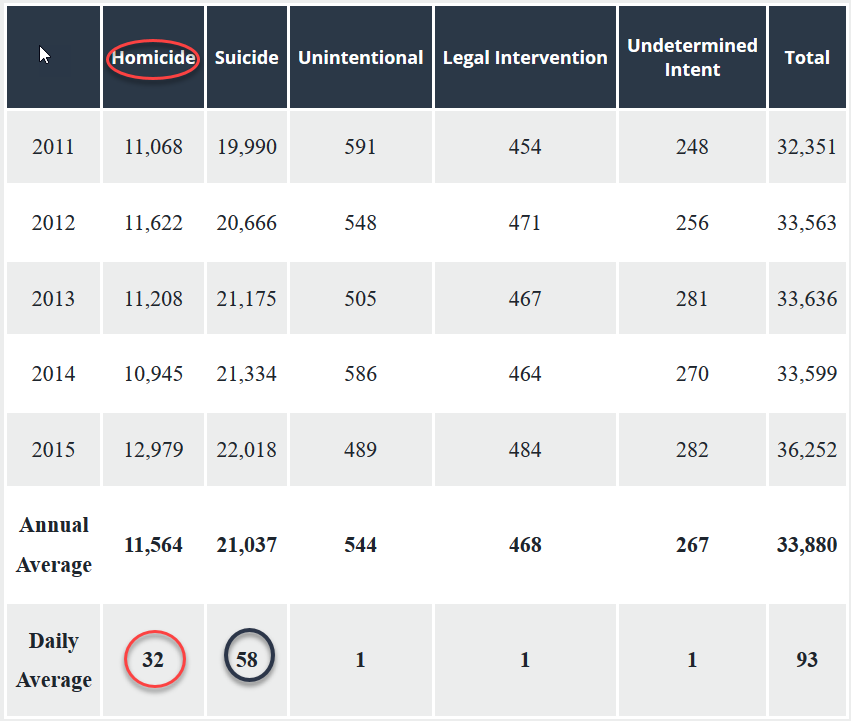This screenshot has width=851, height=721.
Task: Click the Legal Intervention column header
Action: 525,58
